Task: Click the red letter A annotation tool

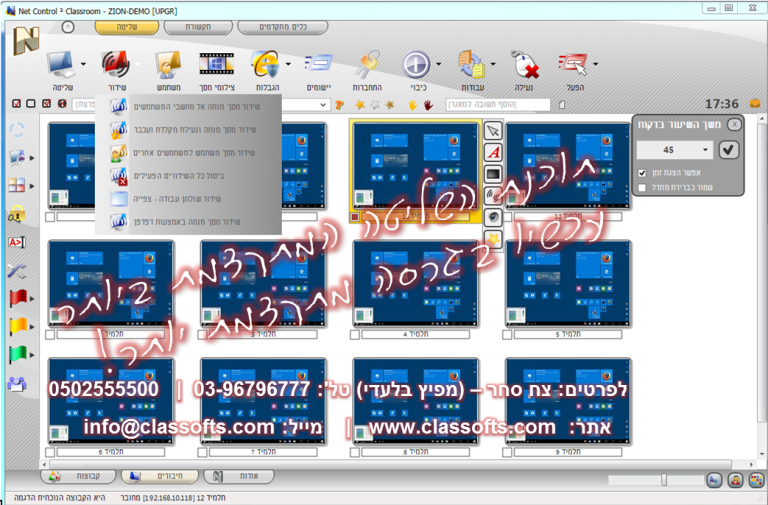Action: (494, 152)
